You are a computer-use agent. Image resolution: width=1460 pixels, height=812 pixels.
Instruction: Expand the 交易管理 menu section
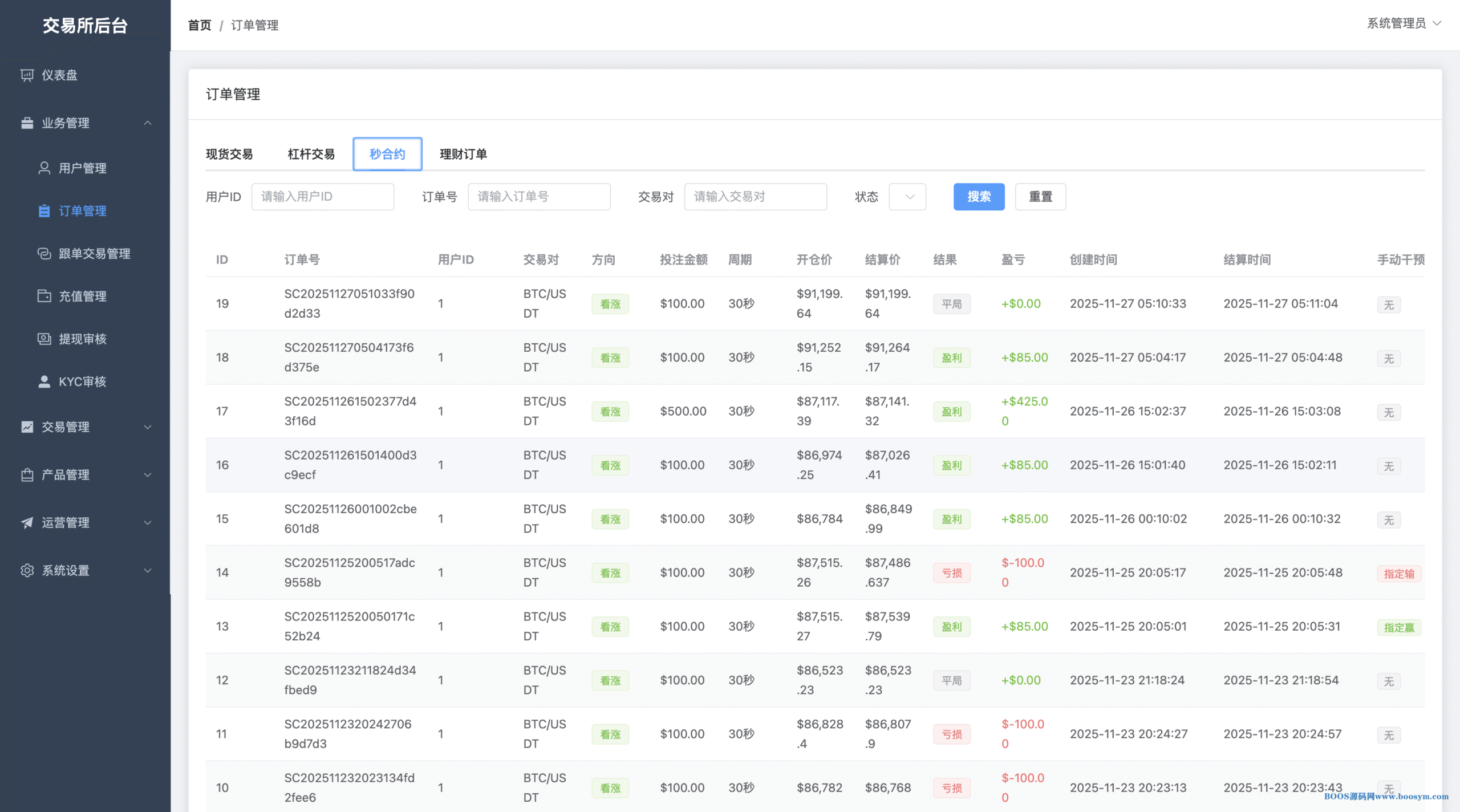[148, 427]
